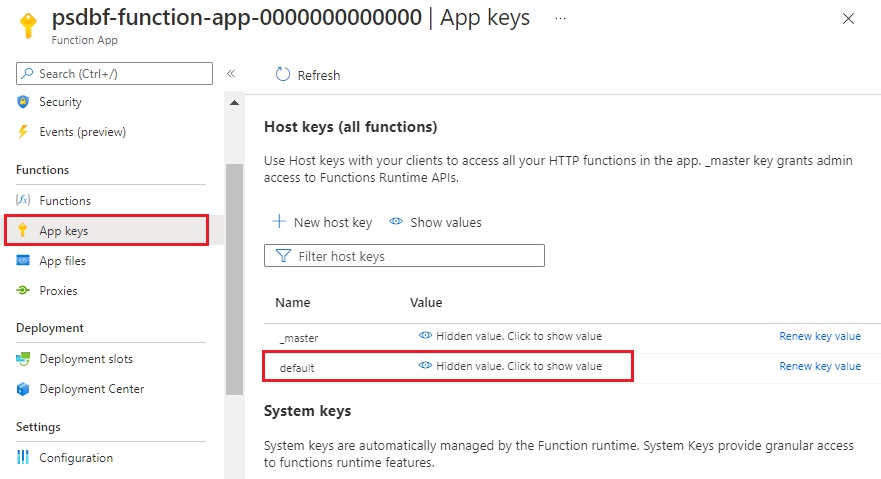Click New host key button
Screen dimensions: 881x479
click(322, 222)
